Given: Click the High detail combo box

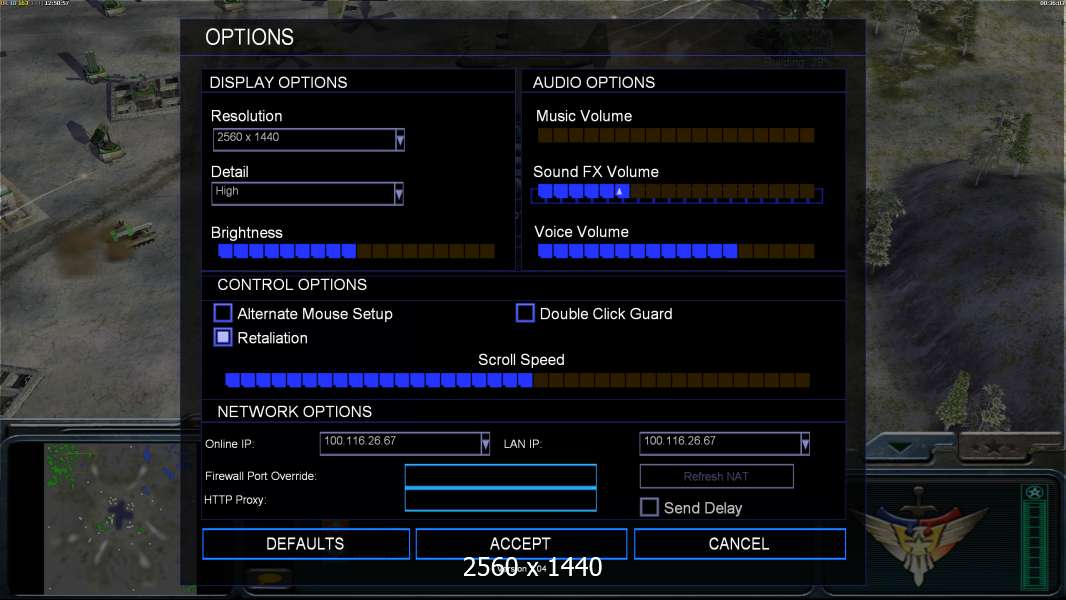Looking at the screenshot, I should (307, 194).
